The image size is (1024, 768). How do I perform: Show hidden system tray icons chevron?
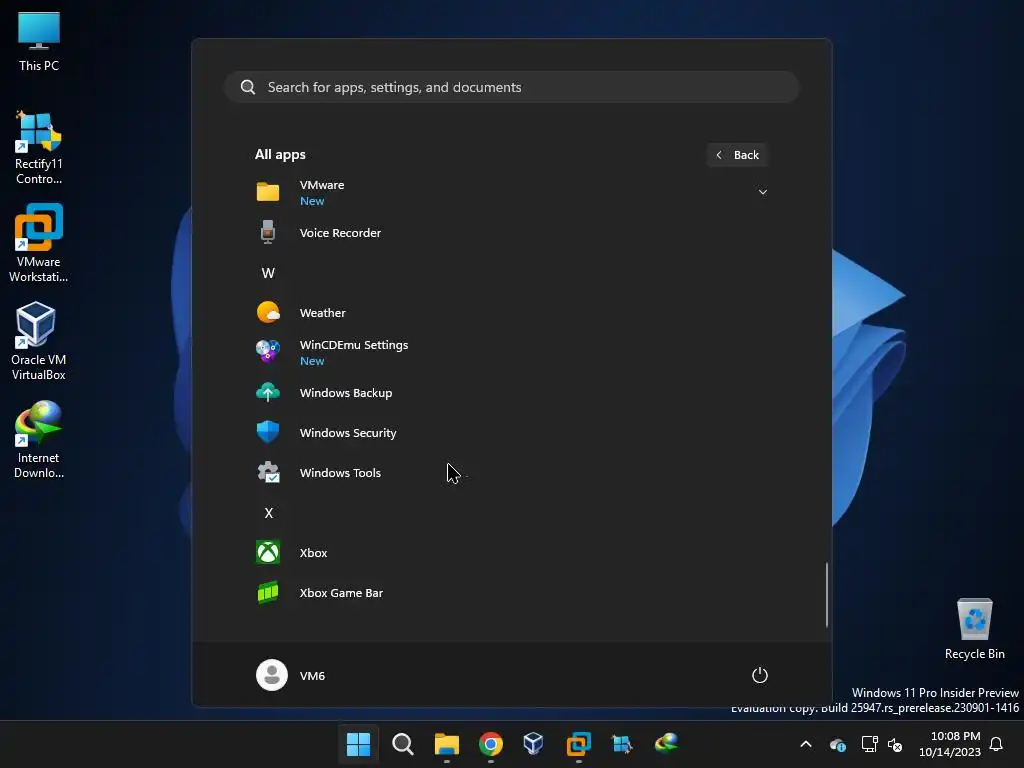coord(806,744)
